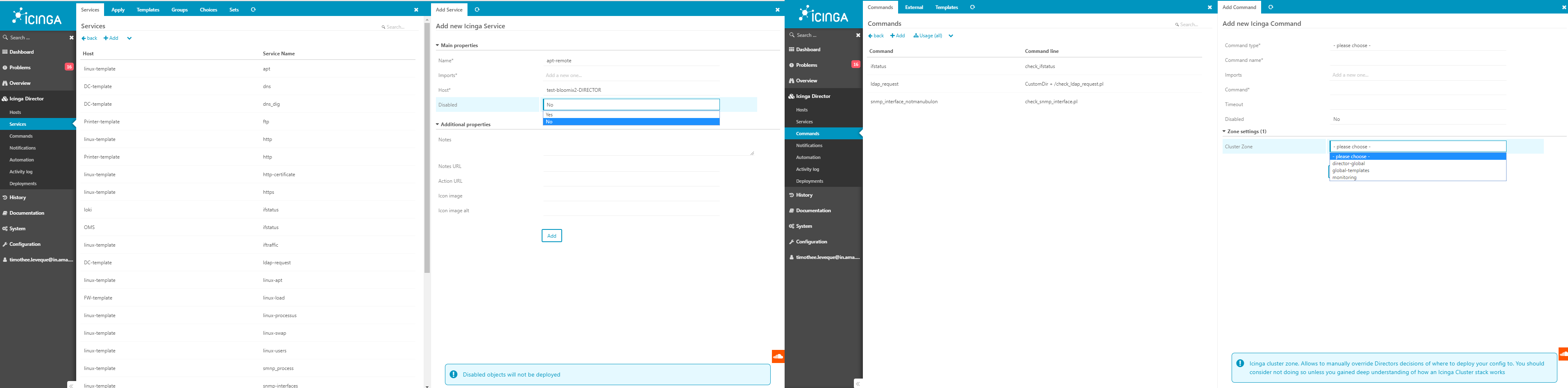Switch to the Apply tab
Screen dimensions: 1568x388
tap(118, 10)
